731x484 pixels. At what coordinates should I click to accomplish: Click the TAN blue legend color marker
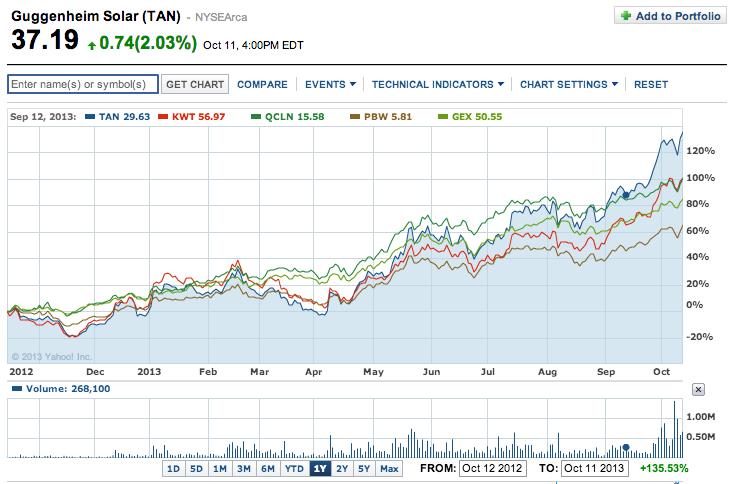click(90, 117)
